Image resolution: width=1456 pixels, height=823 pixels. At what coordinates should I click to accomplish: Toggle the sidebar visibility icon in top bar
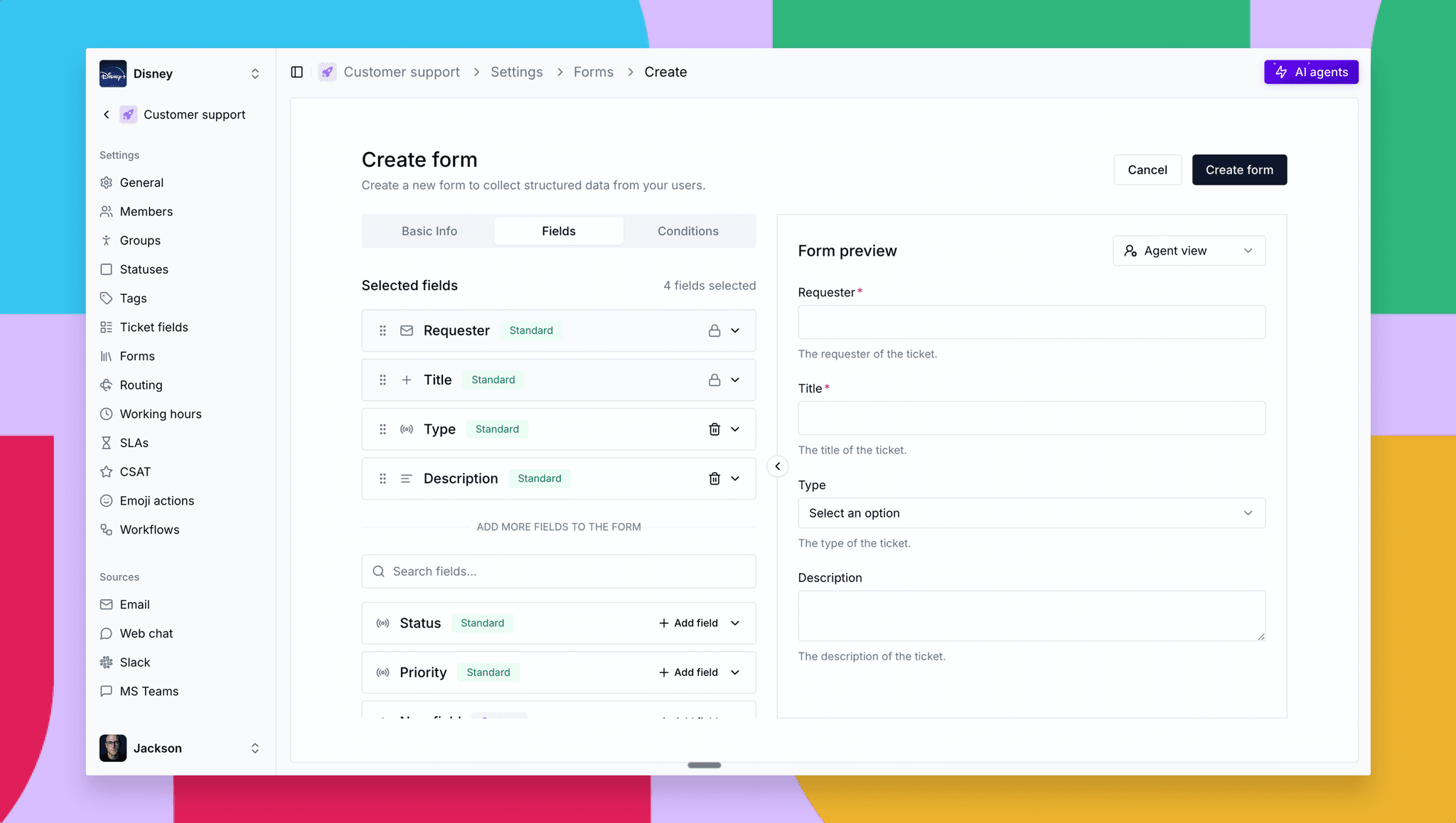[x=296, y=72]
